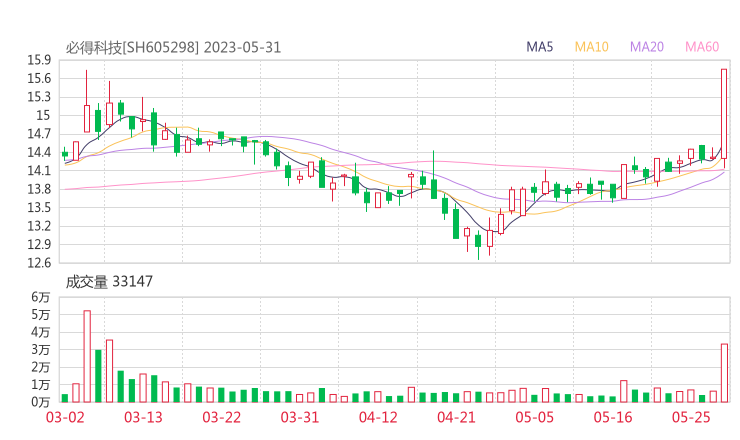Click the MA5 legend label
740x440 pixels.
[x=539, y=47]
